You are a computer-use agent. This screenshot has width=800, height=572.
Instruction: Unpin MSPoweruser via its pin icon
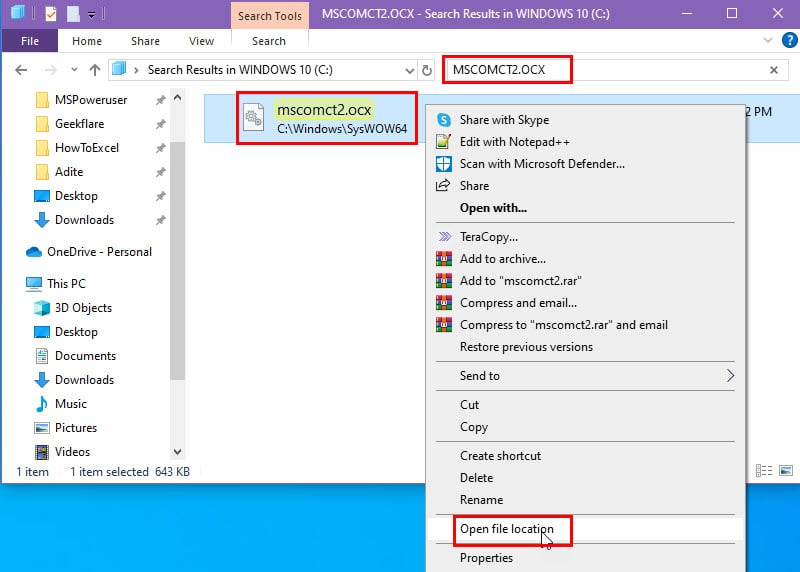pyautogui.click(x=161, y=100)
